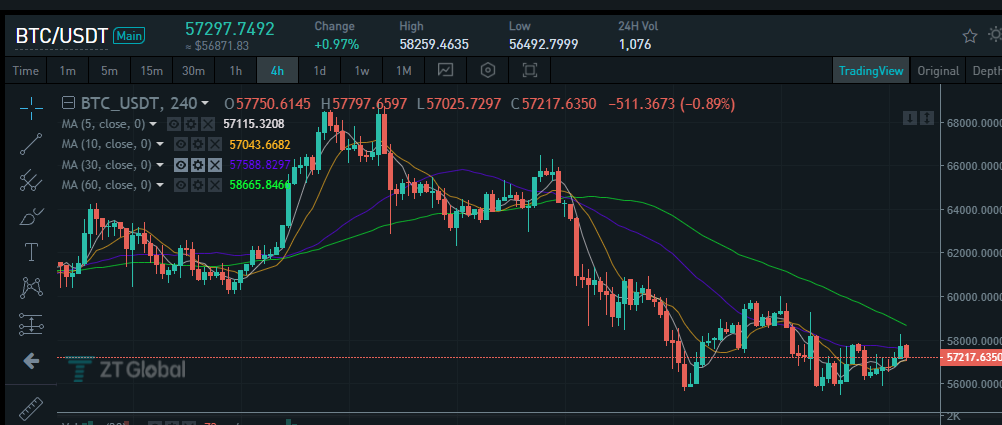Toggle visibility of MA 10 indicator
Viewport: 1002px width, 425px height.
click(x=181, y=144)
